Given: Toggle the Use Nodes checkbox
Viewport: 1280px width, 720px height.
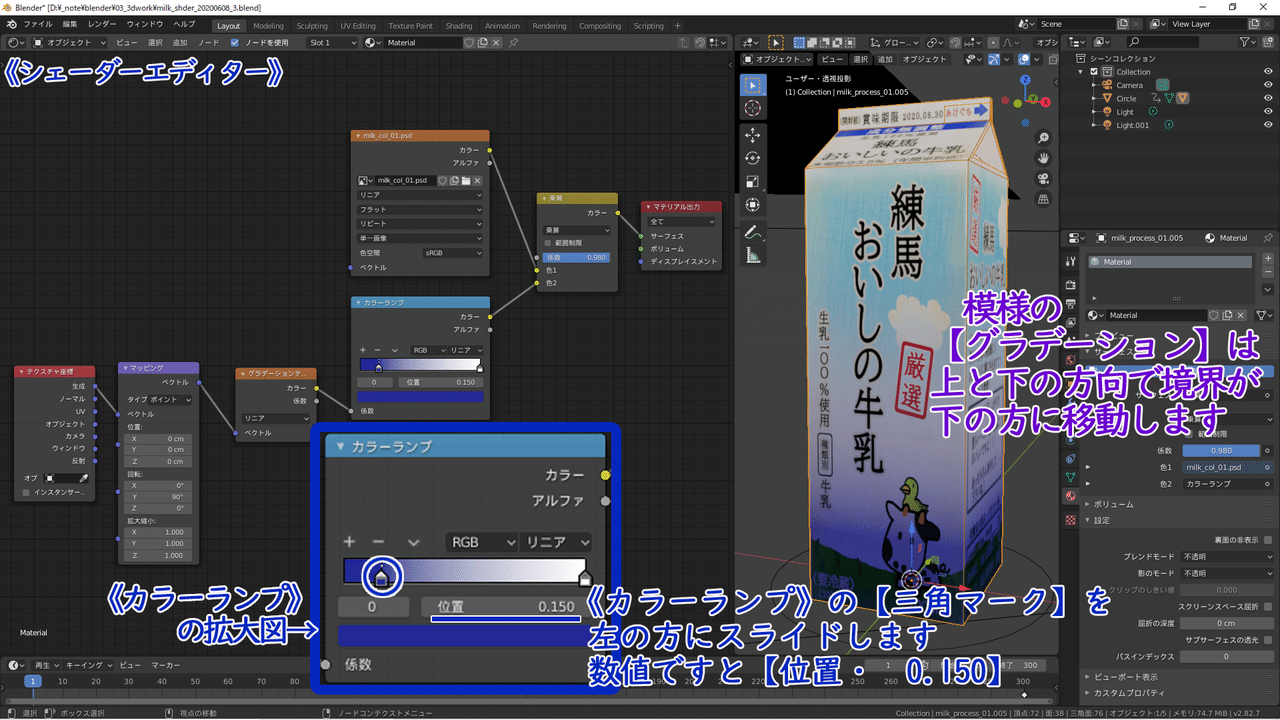Looking at the screenshot, I should point(234,43).
